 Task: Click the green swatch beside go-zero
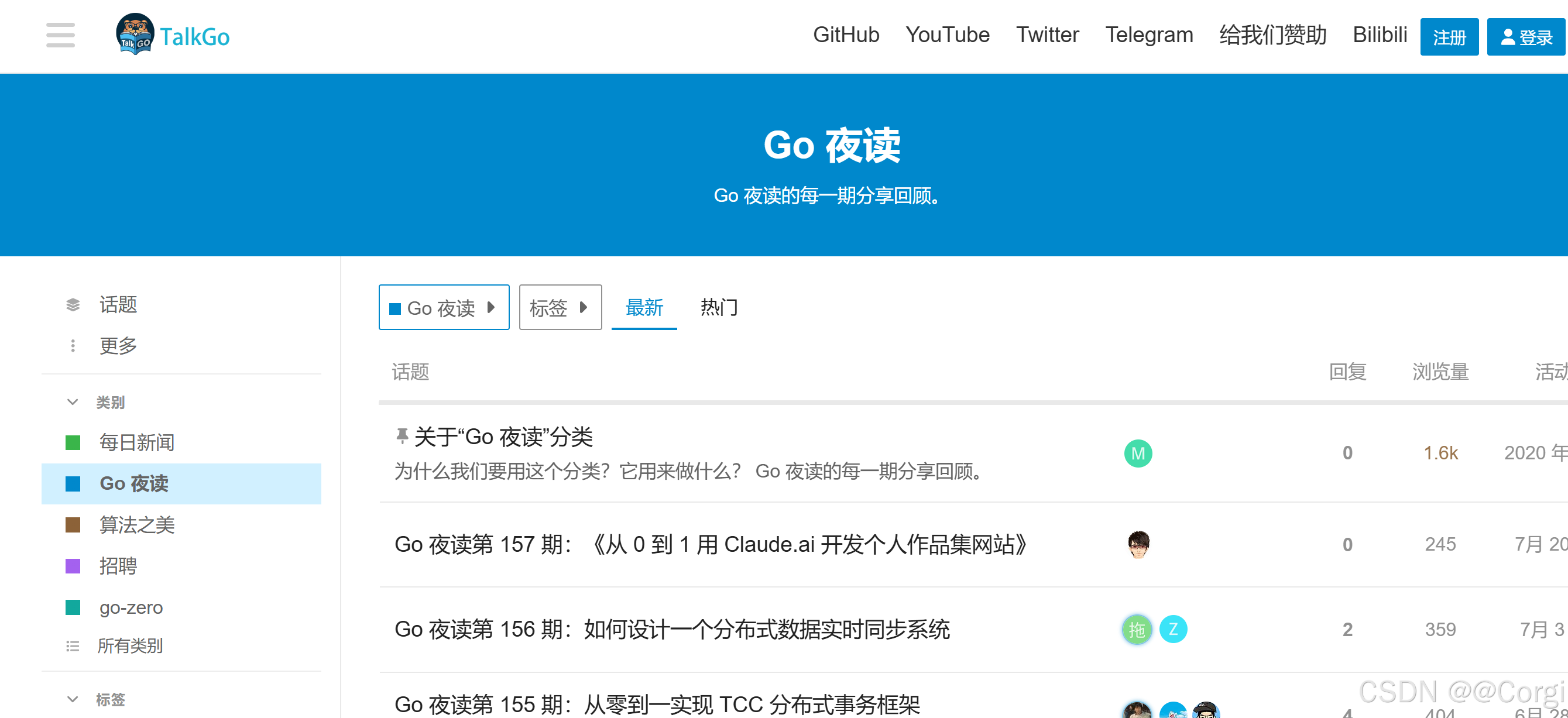tap(73, 607)
